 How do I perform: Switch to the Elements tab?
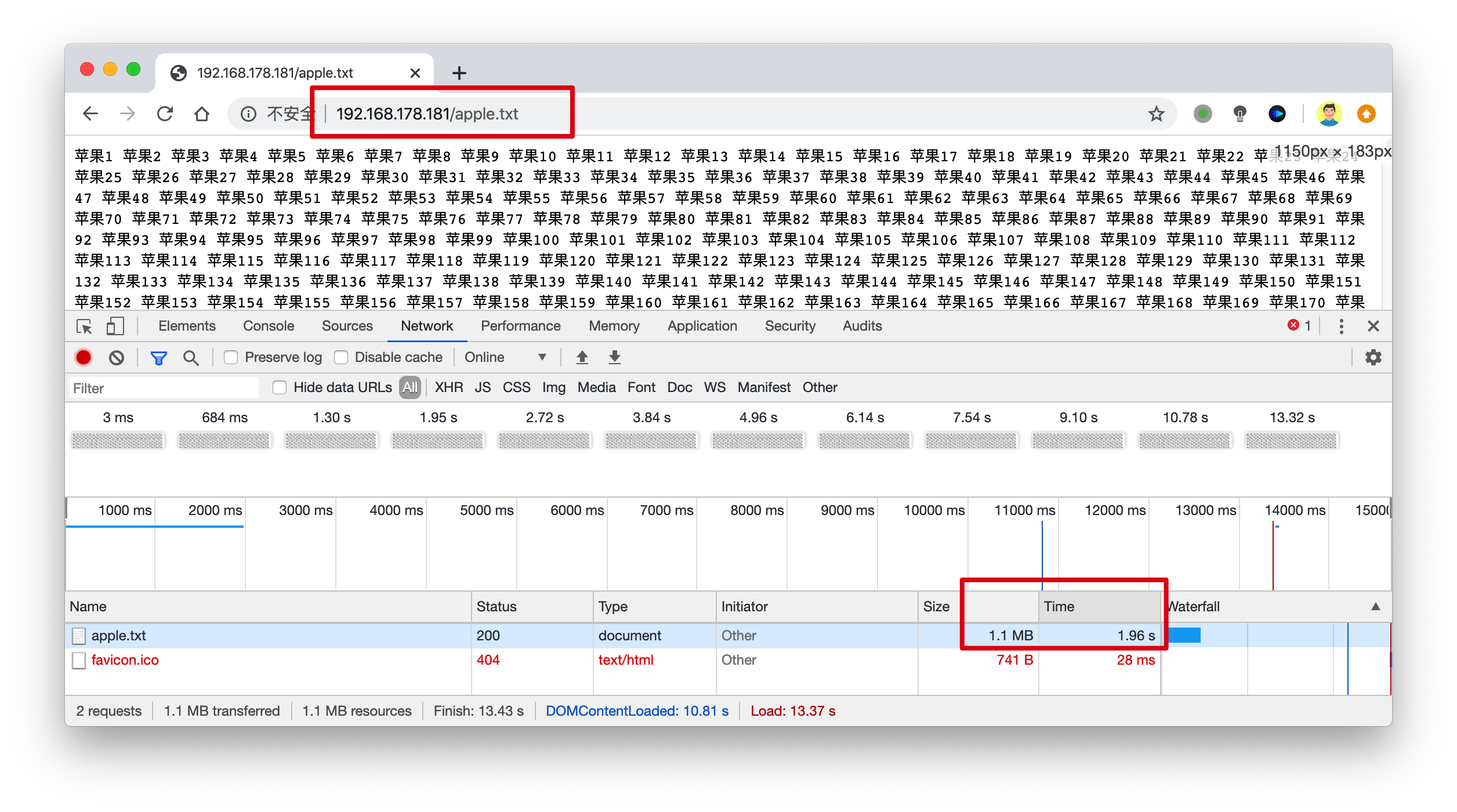187,326
